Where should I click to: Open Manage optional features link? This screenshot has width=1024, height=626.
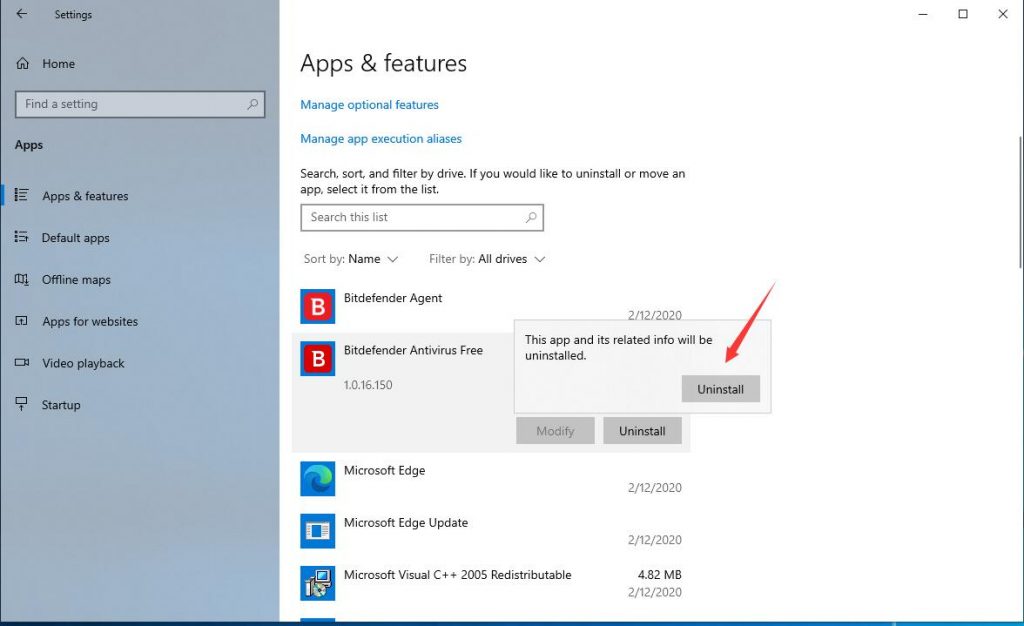tap(369, 104)
